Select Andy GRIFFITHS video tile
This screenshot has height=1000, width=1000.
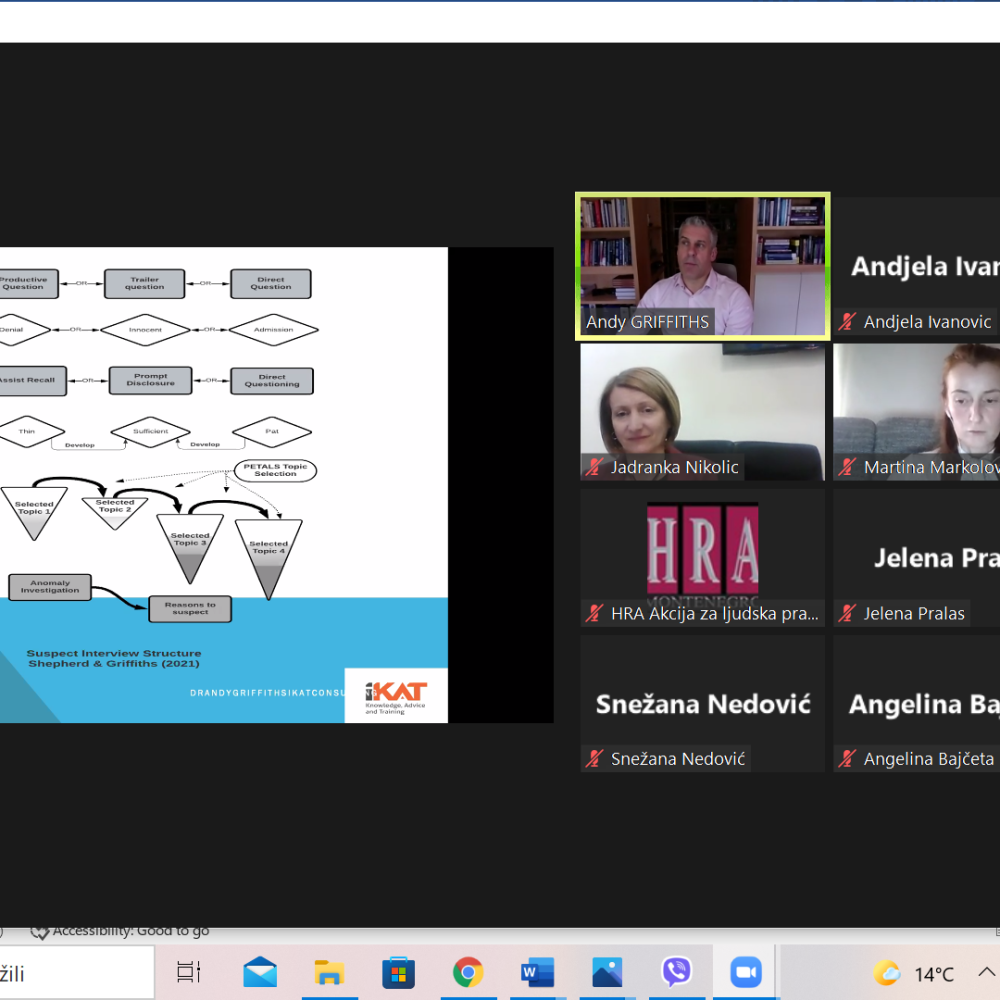pos(702,266)
